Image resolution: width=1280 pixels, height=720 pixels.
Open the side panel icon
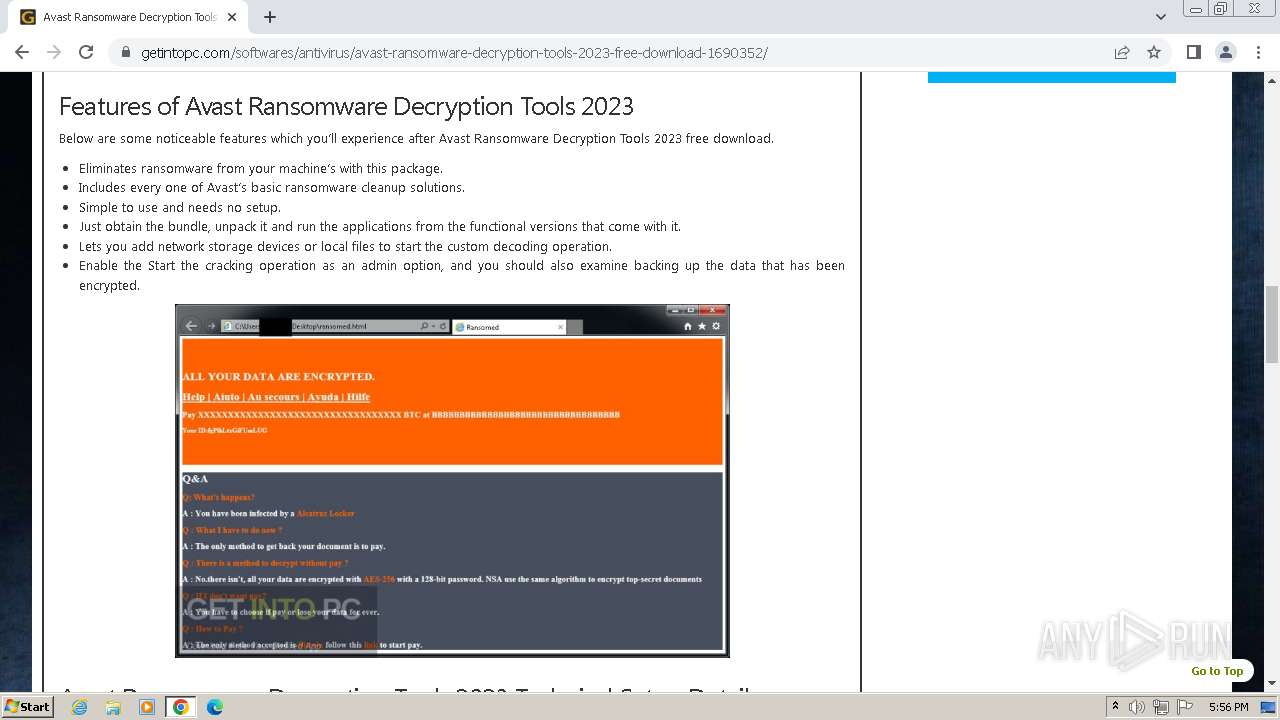(x=1194, y=52)
